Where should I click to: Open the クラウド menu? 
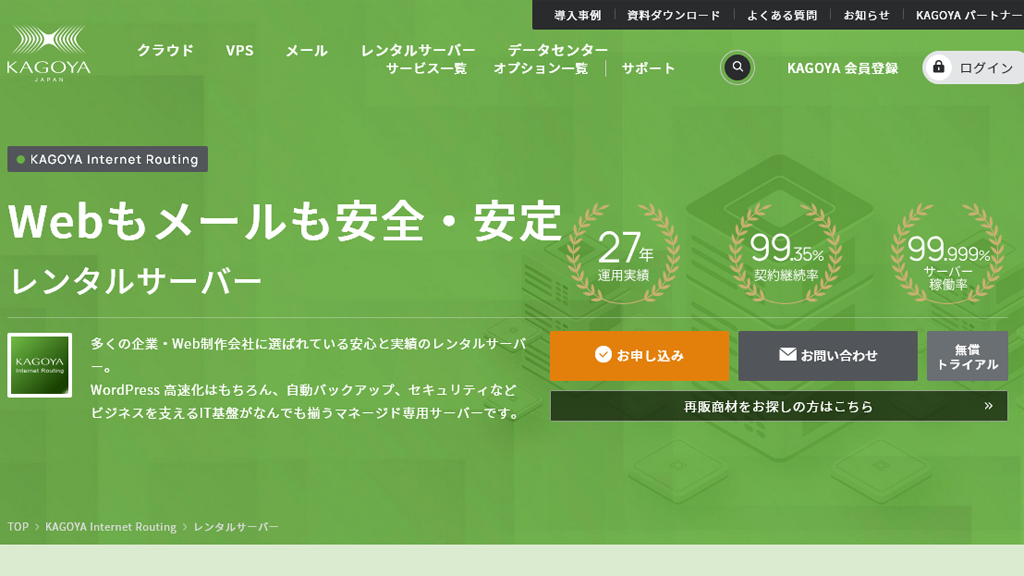coord(164,49)
